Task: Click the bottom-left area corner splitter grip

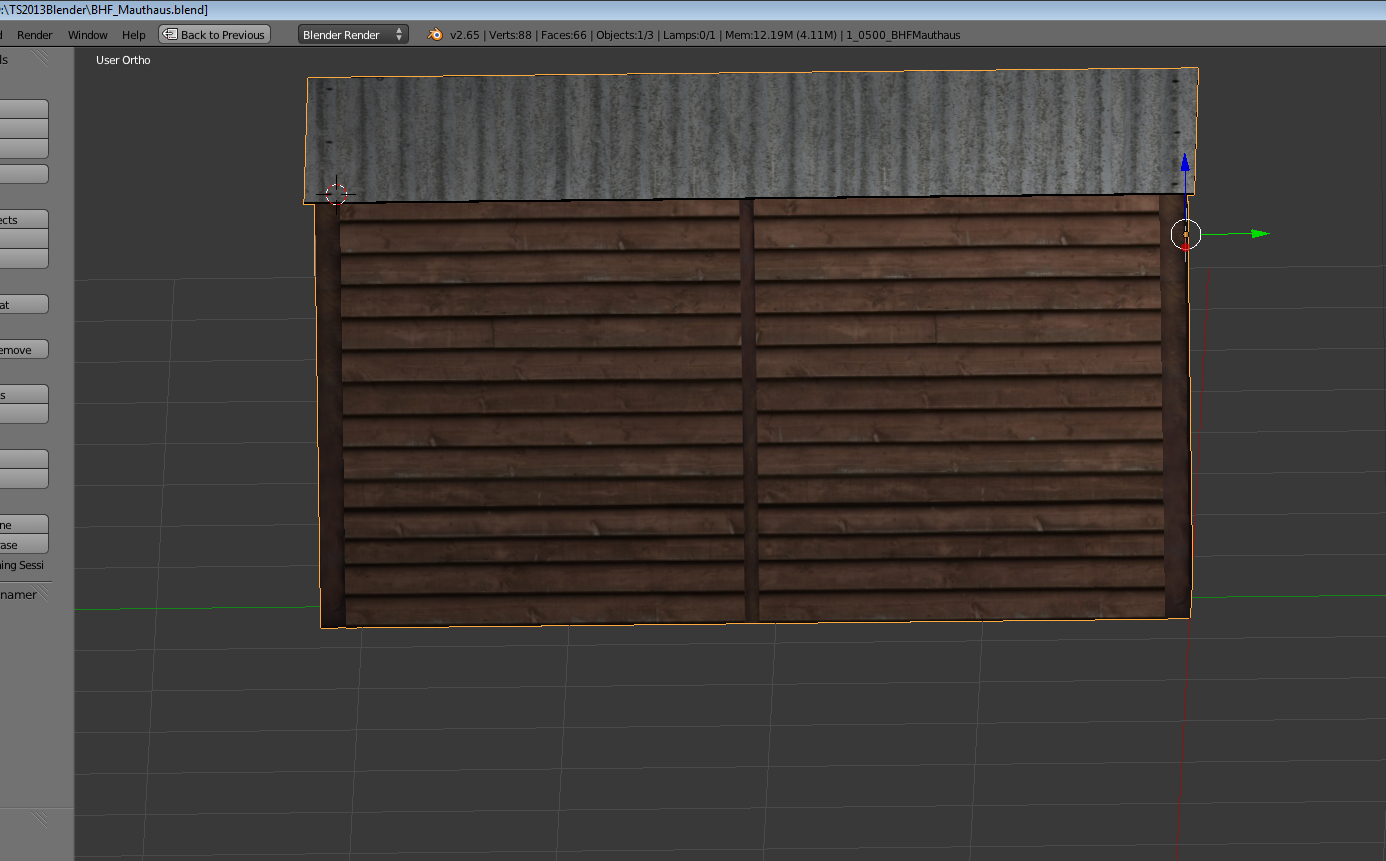Action: coord(38,820)
